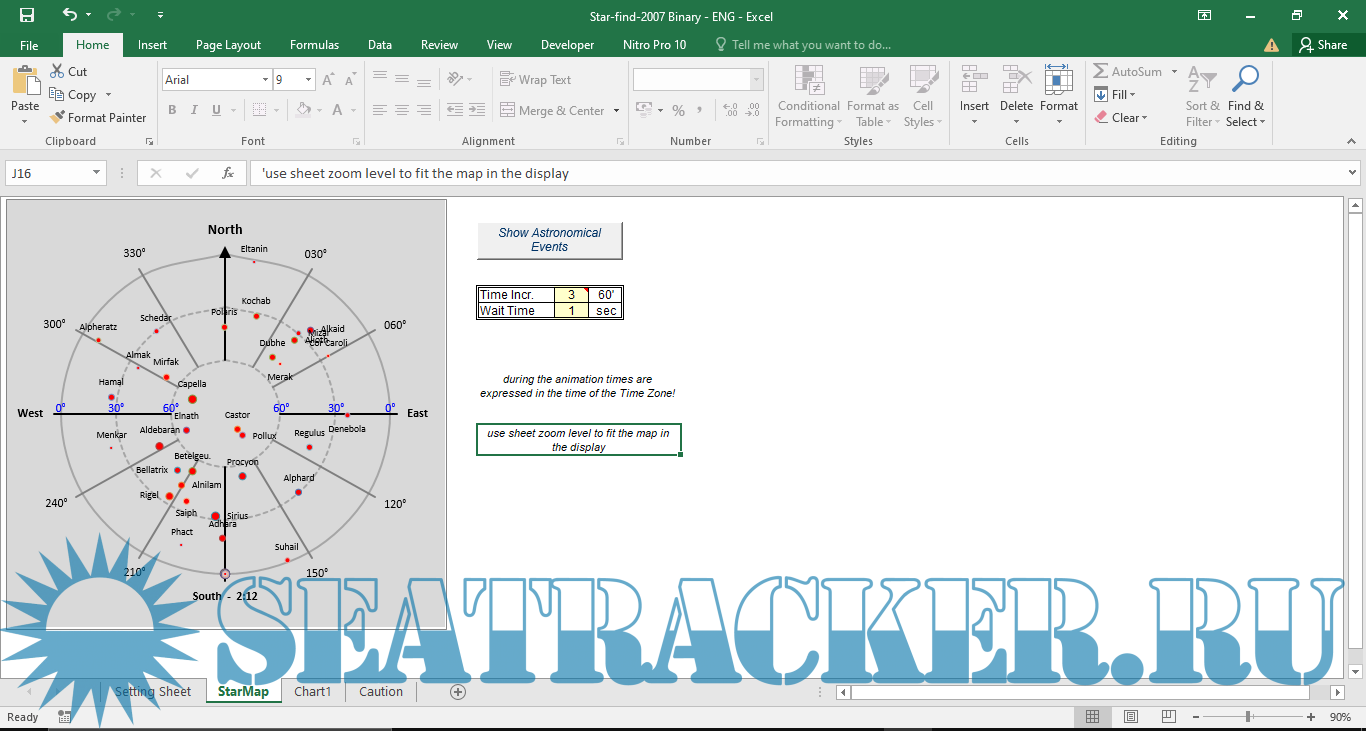This screenshot has width=1366, height=731.
Task: Switch to the Setting Sheet tab
Action: point(152,692)
